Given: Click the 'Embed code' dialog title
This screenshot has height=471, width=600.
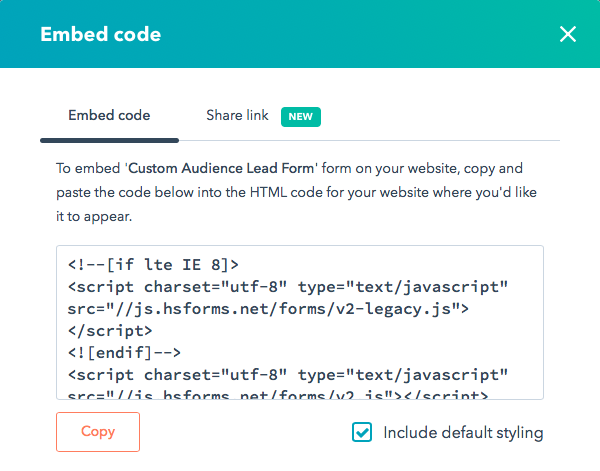Looking at the screenshot, I should pyautogui.click(x=100, y=35).
